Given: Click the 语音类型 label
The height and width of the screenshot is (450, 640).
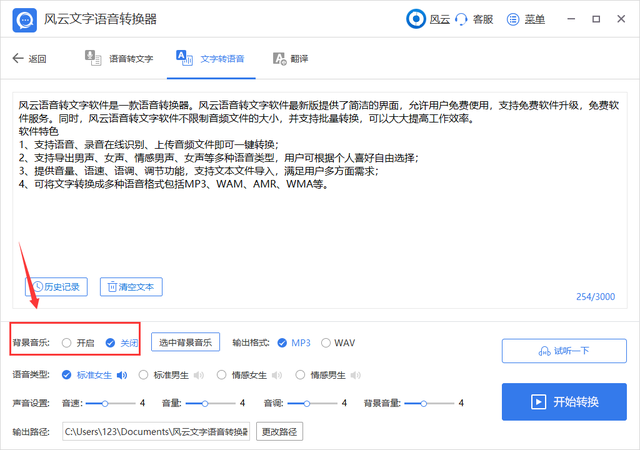Looking at the screenshot, I should [x=31, y=375].
